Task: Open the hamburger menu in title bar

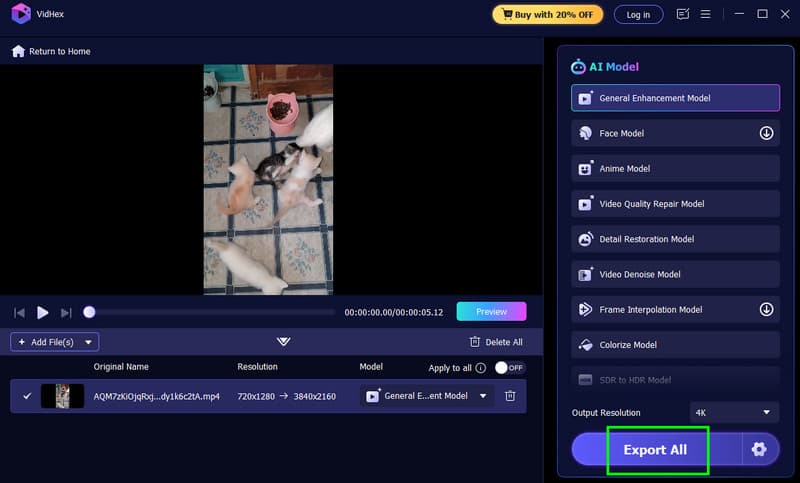Action: 707,14
